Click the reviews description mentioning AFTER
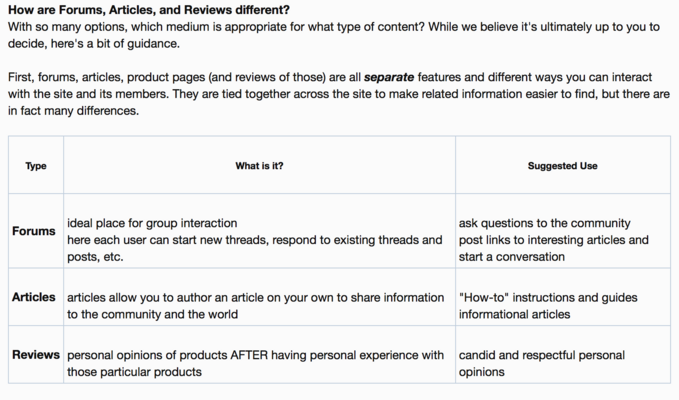679x400 pixels. point(255,364)
